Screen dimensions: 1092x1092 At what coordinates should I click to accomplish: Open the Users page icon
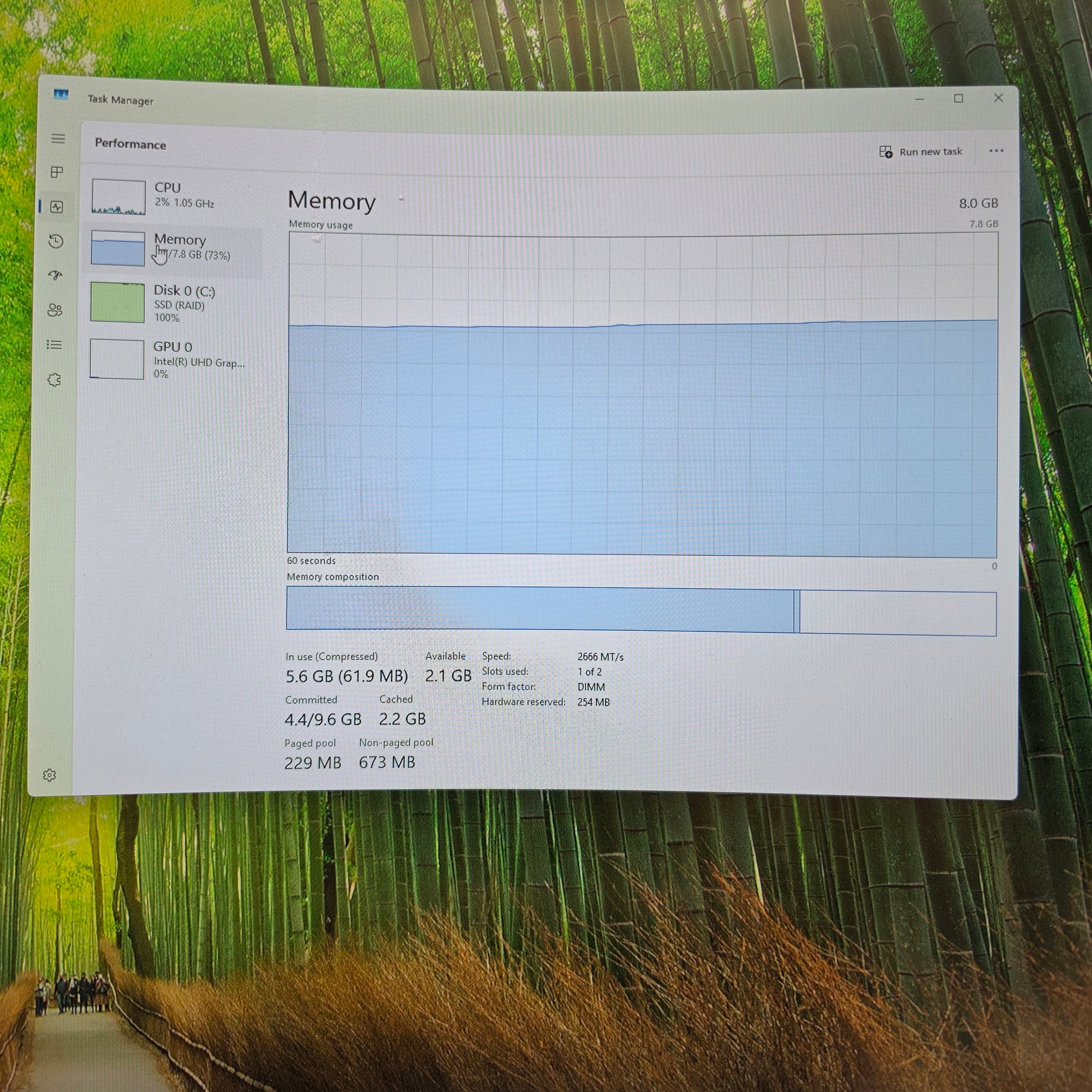tap(55, 310)
